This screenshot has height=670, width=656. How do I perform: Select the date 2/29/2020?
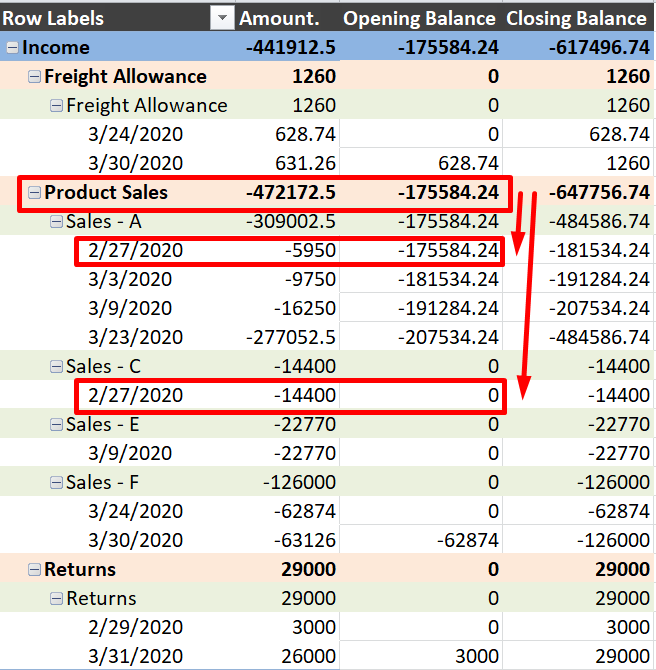pos(135,627)
